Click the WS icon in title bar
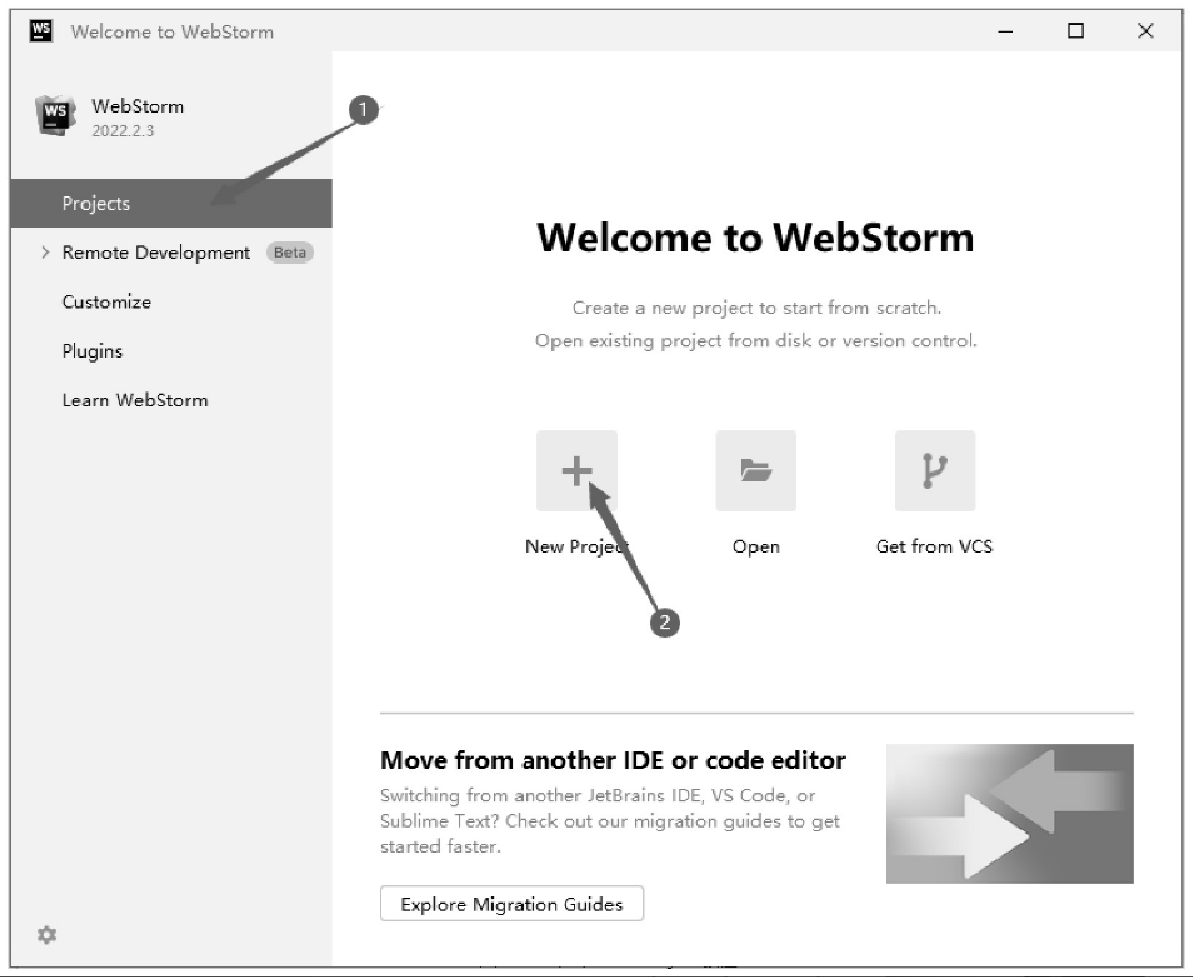Viewport: 1193px width, 977px height. pyautogui.click(x=41, y=31)
